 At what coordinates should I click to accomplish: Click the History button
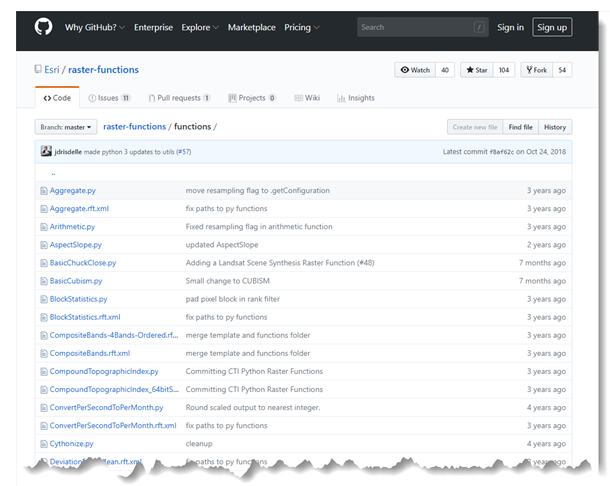(x=555, y=127)
